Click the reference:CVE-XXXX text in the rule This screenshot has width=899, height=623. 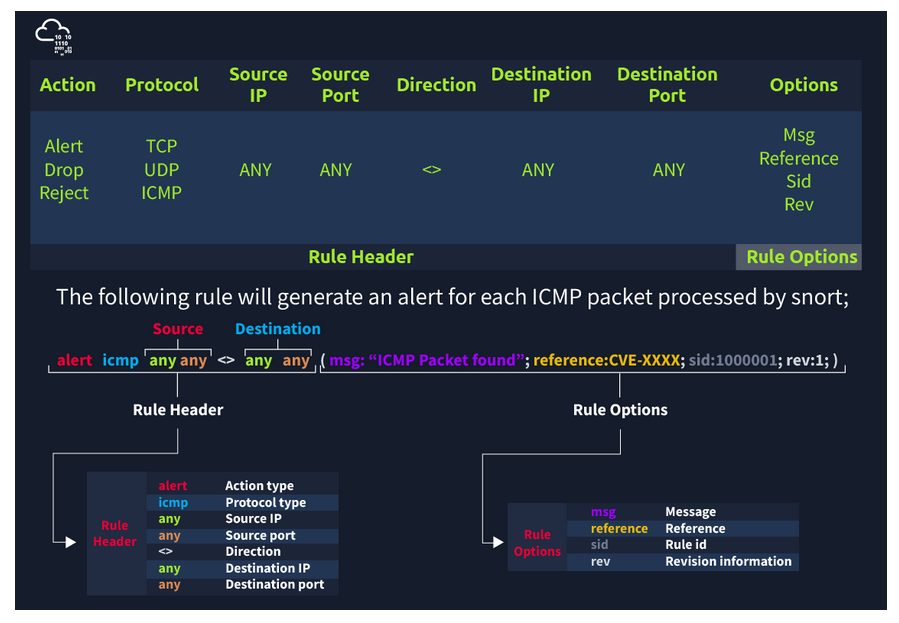(607, 360)
